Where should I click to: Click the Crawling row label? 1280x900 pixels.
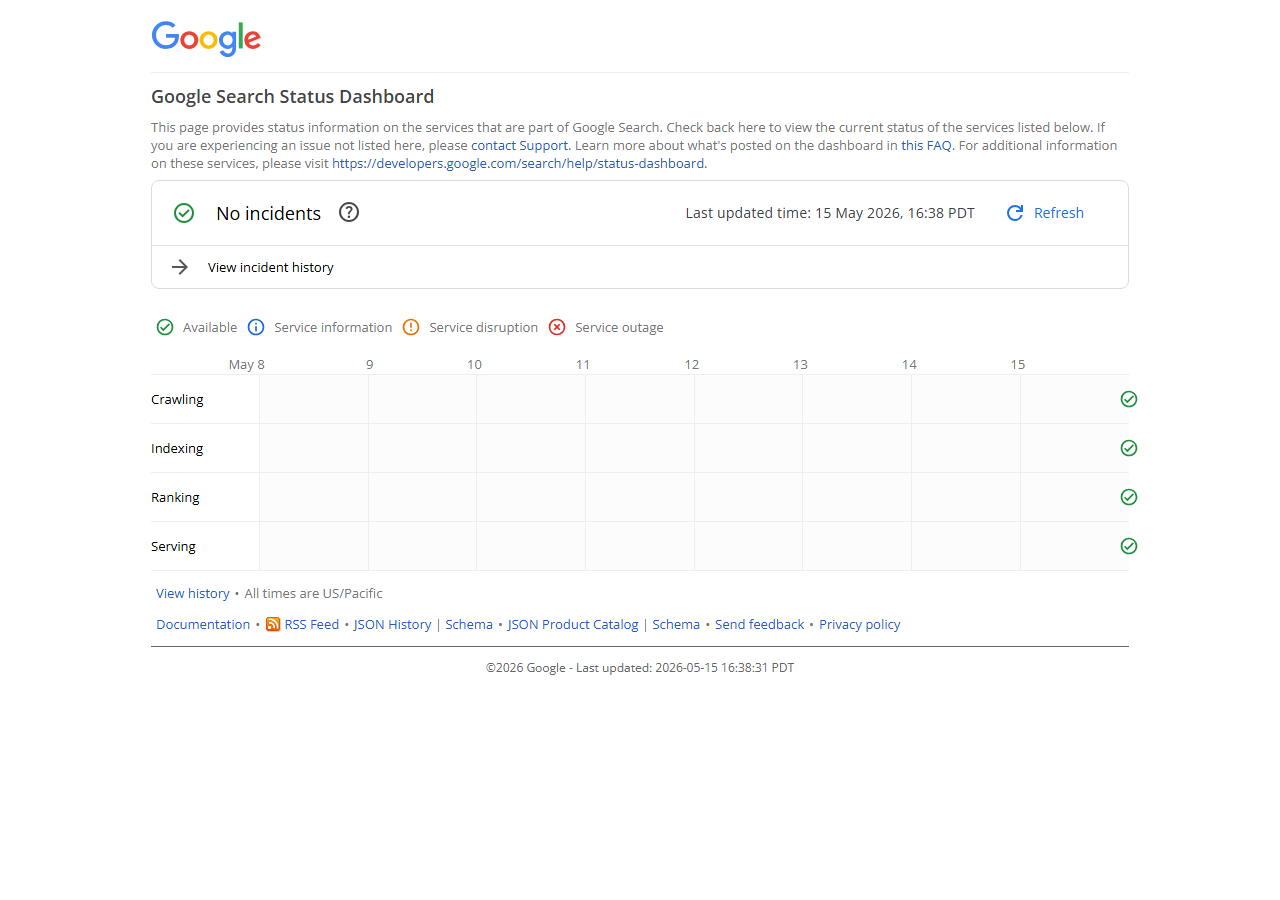(177, 399)
